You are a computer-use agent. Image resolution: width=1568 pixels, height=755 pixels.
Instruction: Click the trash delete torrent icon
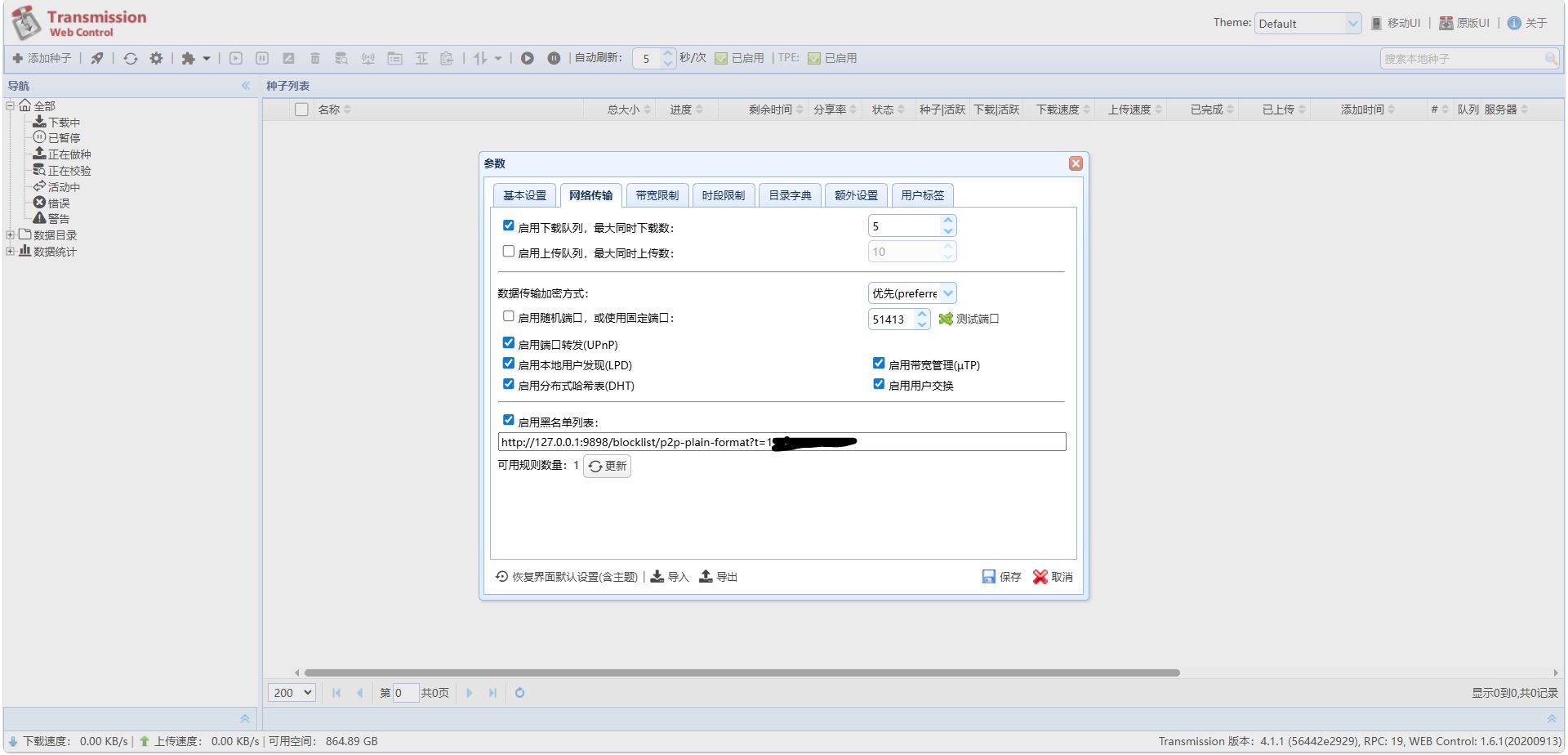coord(315,58)
